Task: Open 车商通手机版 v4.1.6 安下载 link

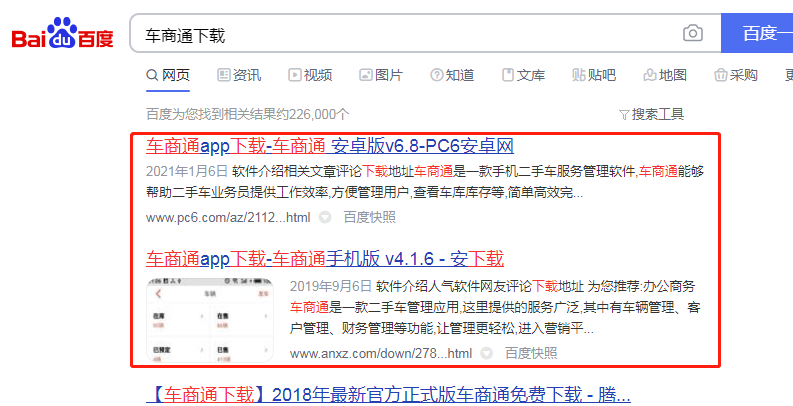Action: pyautogui.click(x=325, y=258)
